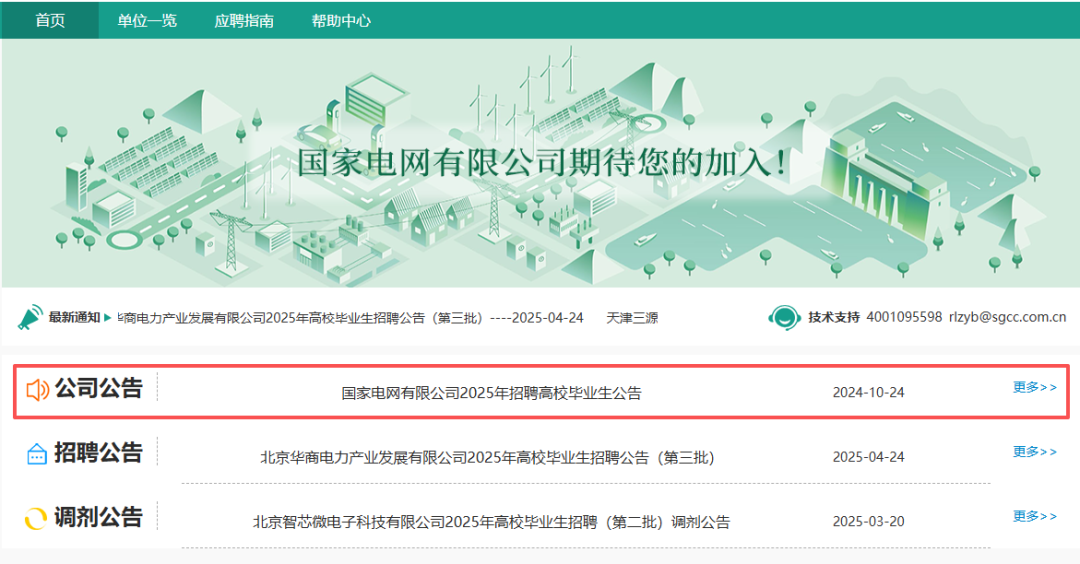
Task: Open the scrolling 2025-04-24 latest notice (第三批)
Action: coord(350,318)
